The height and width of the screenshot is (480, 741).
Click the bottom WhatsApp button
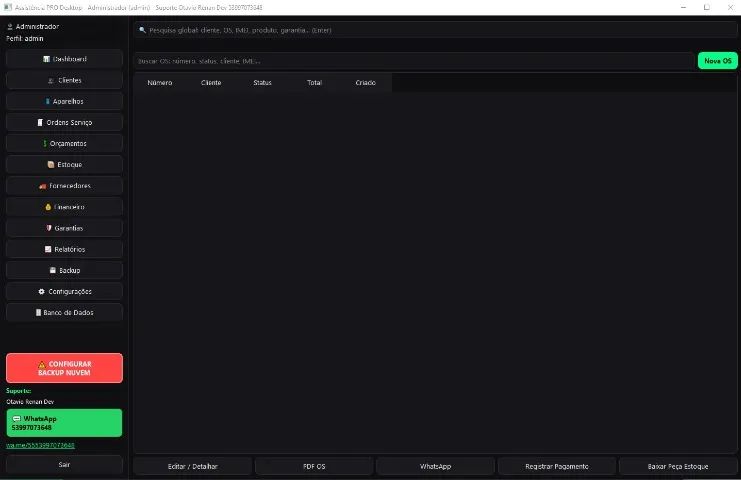435,466
